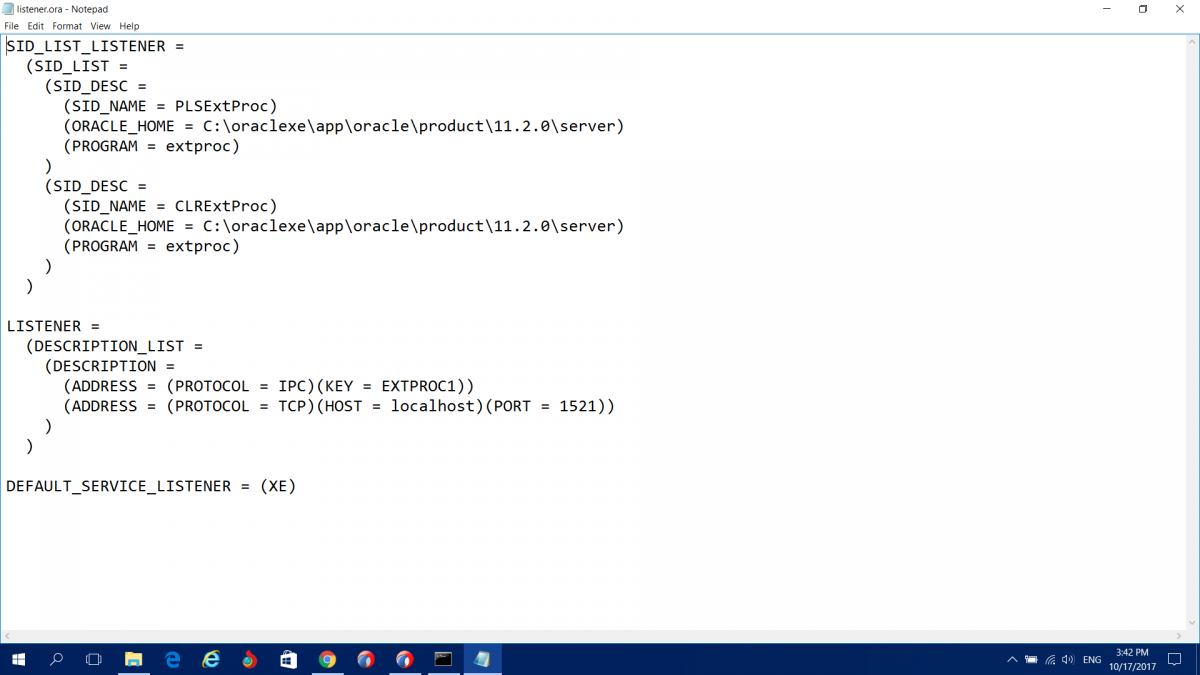Image resolution: width=1200 pixels, height=675 pixels.
Task: Open the Wi-Fi network flyout
Action: point(1049,660)
